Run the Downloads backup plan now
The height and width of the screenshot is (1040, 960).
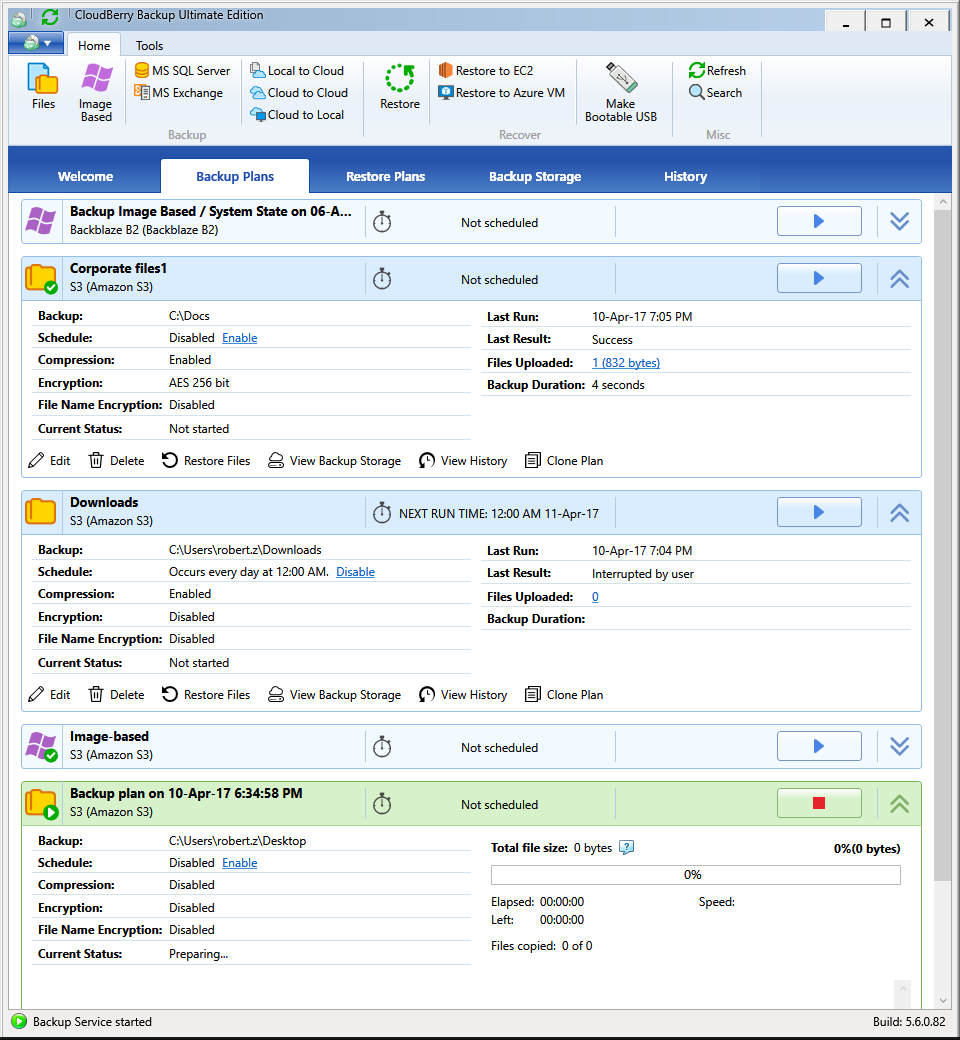[x=819, y=512]
